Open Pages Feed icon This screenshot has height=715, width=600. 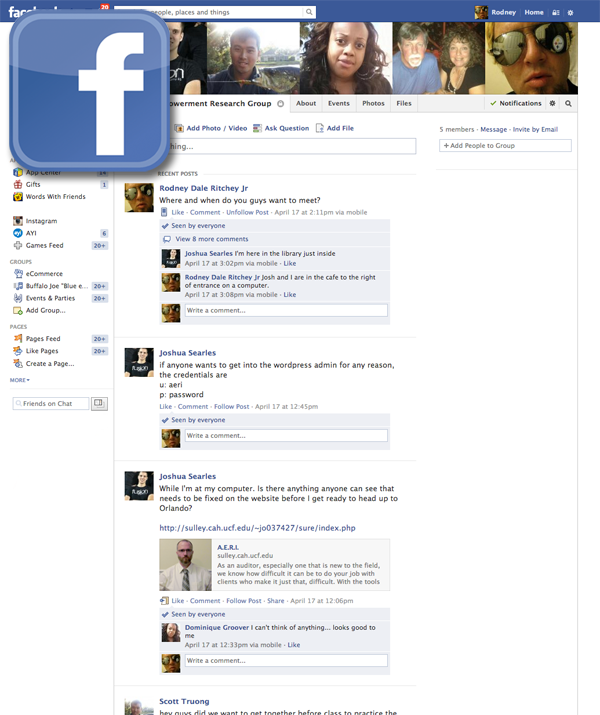point(18,339)
